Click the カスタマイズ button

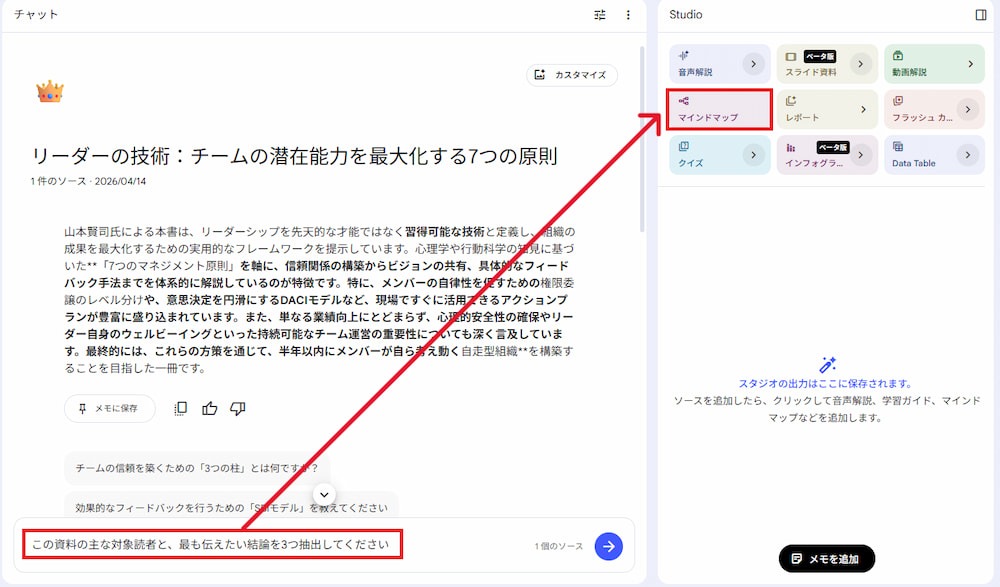click(571, 75)
